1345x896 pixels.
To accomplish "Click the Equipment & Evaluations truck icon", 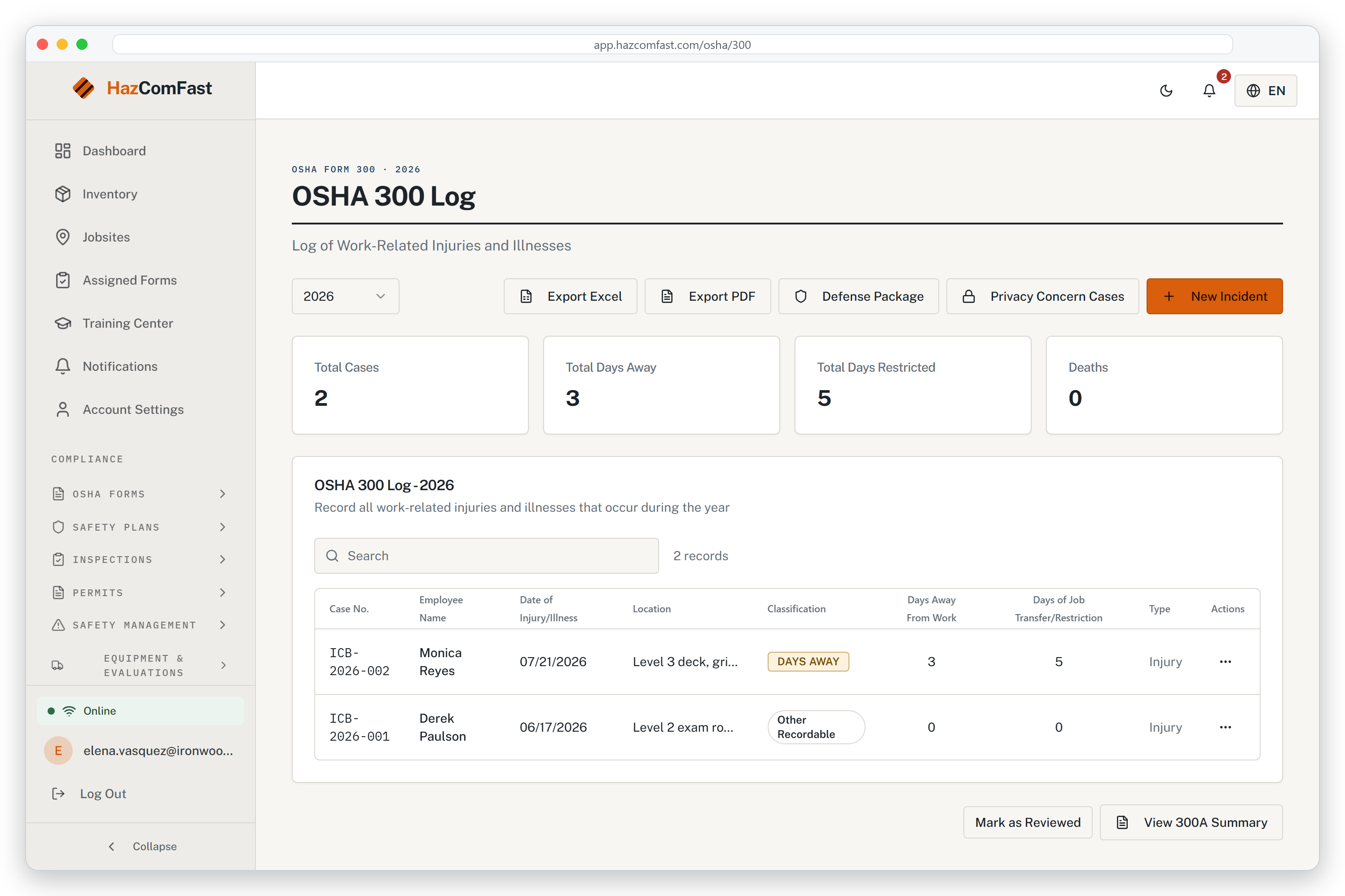I will pyautogui.click(x=58, y=665).
